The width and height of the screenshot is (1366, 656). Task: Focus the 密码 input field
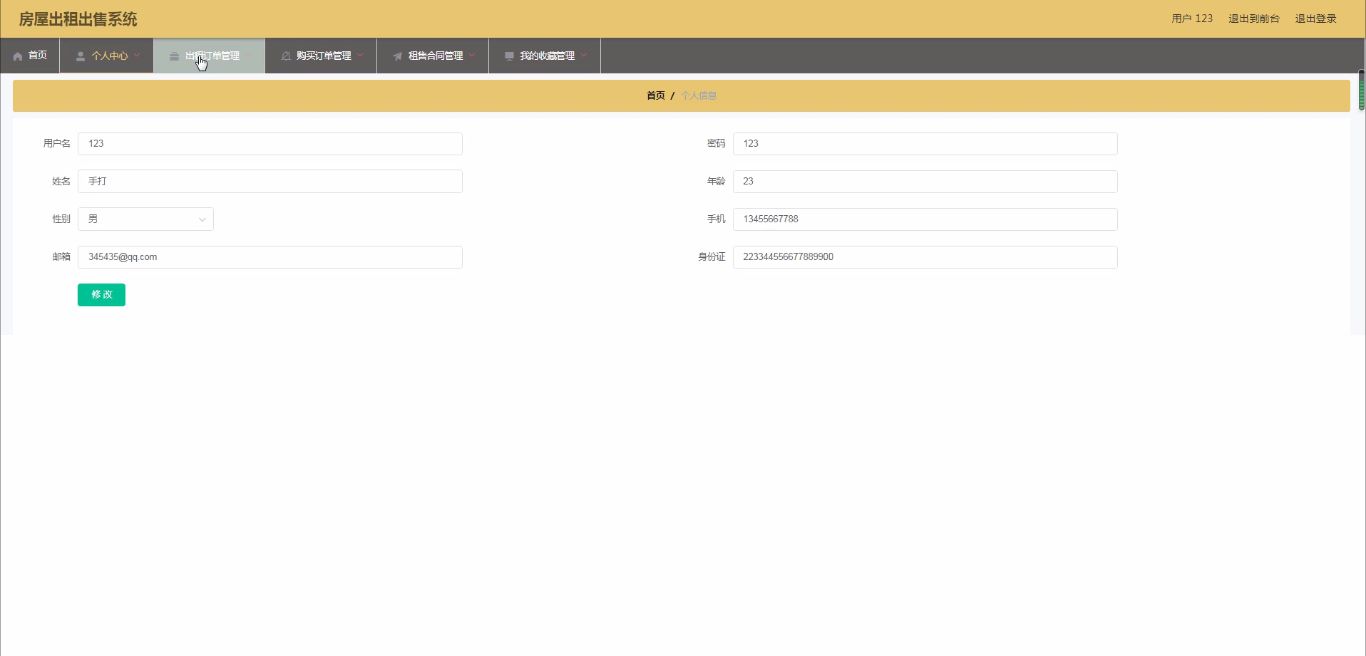point(925,144)
